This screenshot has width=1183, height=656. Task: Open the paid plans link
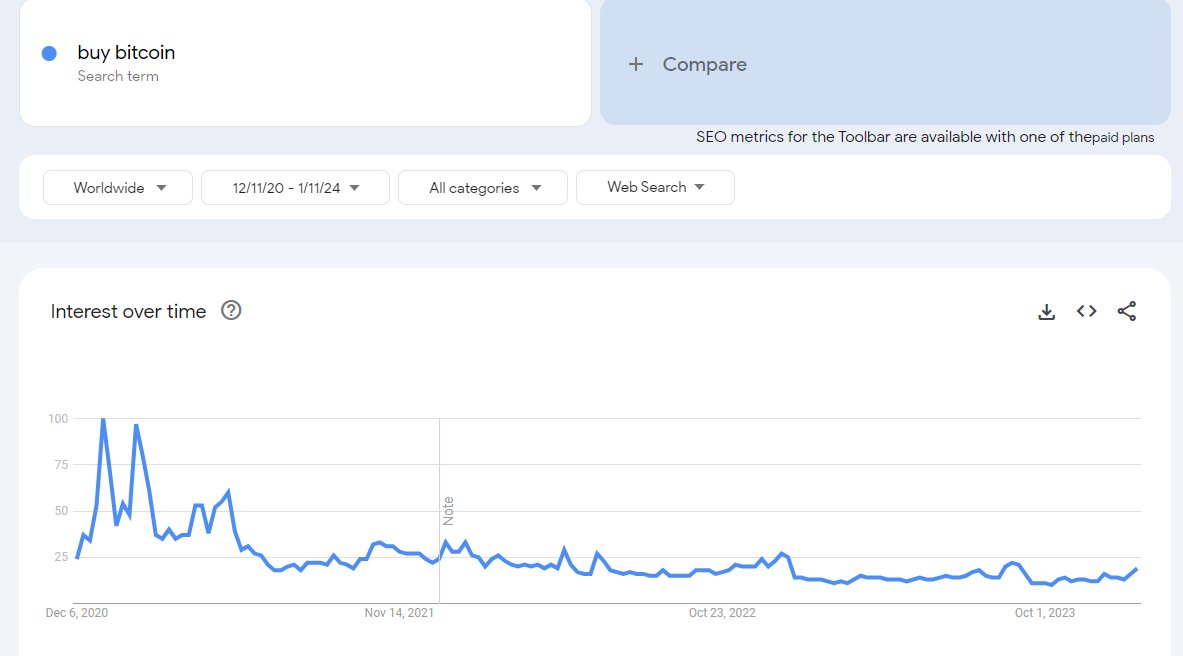click(1122, 138)
